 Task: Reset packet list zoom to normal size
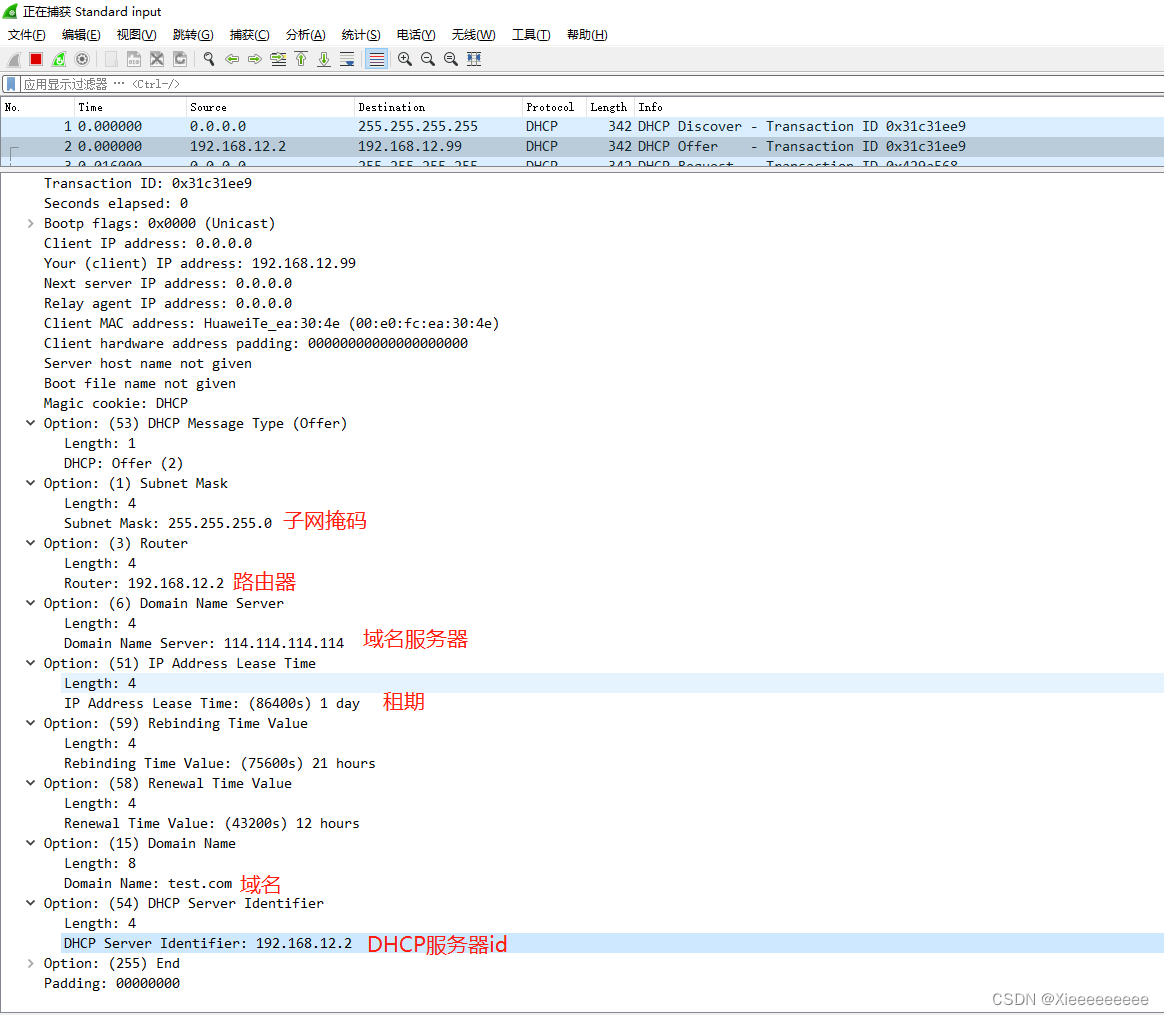pyautogui.click(x=450, y=58)
